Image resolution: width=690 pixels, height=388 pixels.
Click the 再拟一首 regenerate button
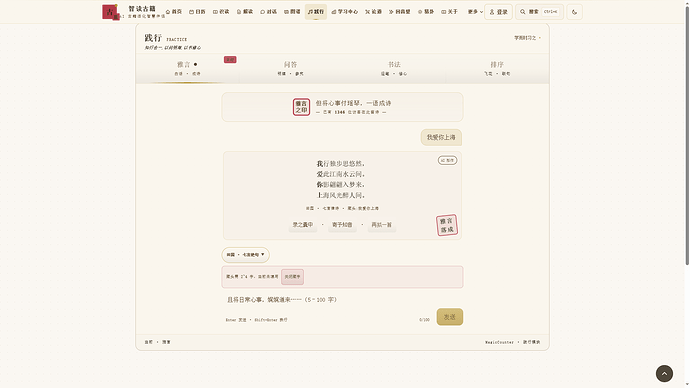tap(382, 225)
